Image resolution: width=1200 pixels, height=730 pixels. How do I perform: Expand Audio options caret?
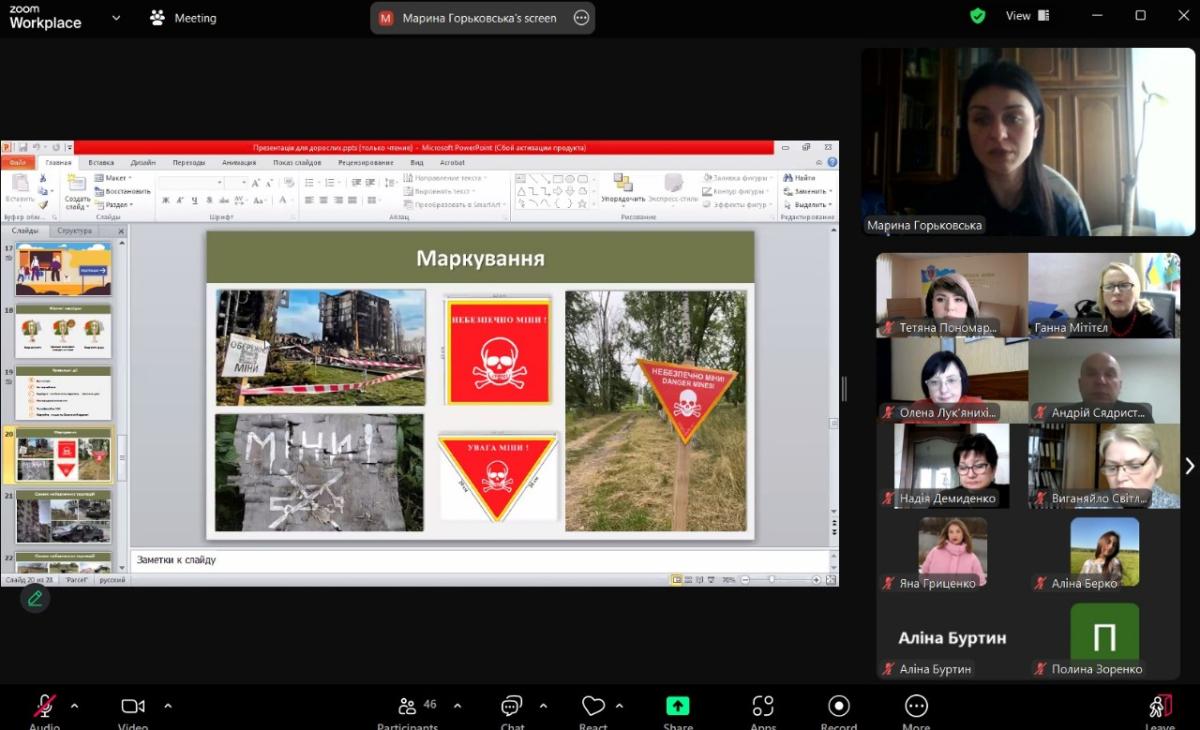[x=75, y=705]
